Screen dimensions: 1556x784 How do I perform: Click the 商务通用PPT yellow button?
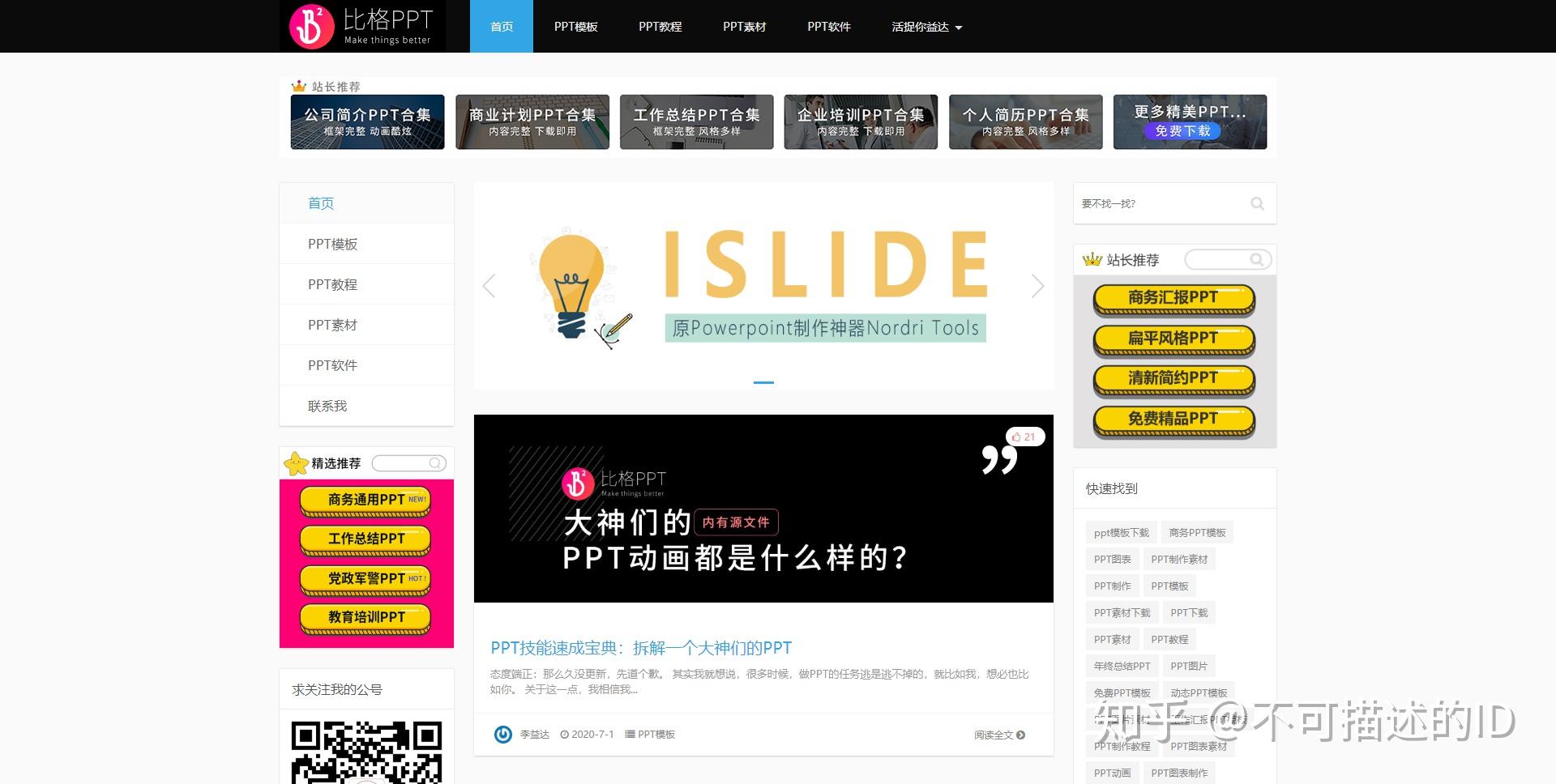(365, 501)
